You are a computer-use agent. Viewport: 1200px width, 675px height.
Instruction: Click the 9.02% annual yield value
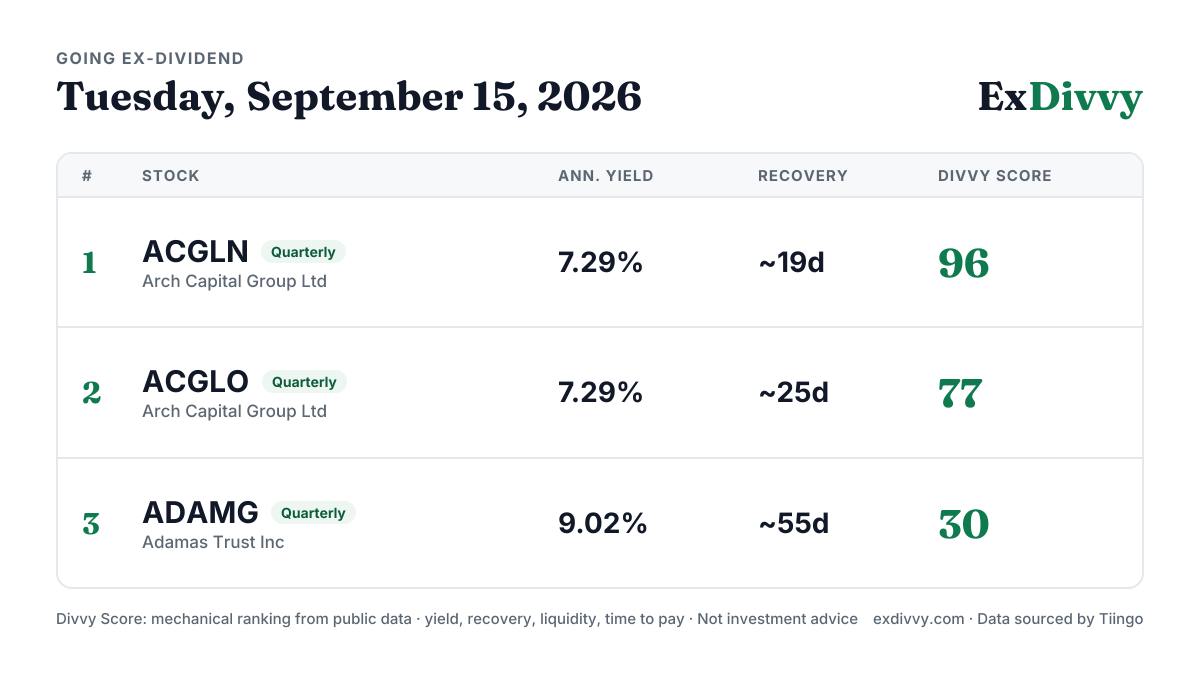point(603,524)
